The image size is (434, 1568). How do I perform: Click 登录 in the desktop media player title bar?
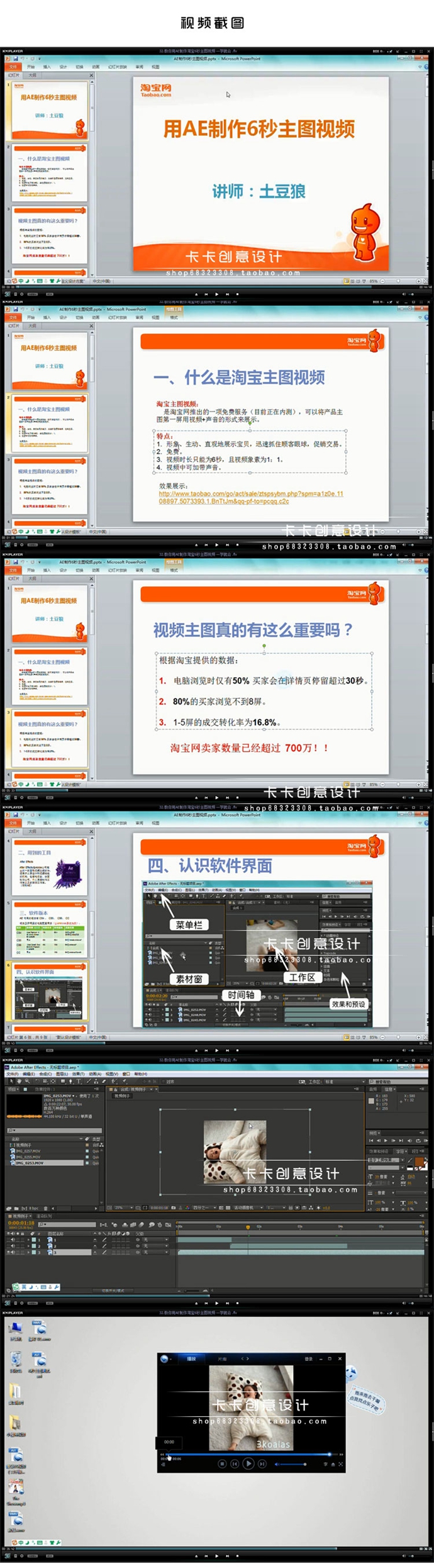point(308,1358)
